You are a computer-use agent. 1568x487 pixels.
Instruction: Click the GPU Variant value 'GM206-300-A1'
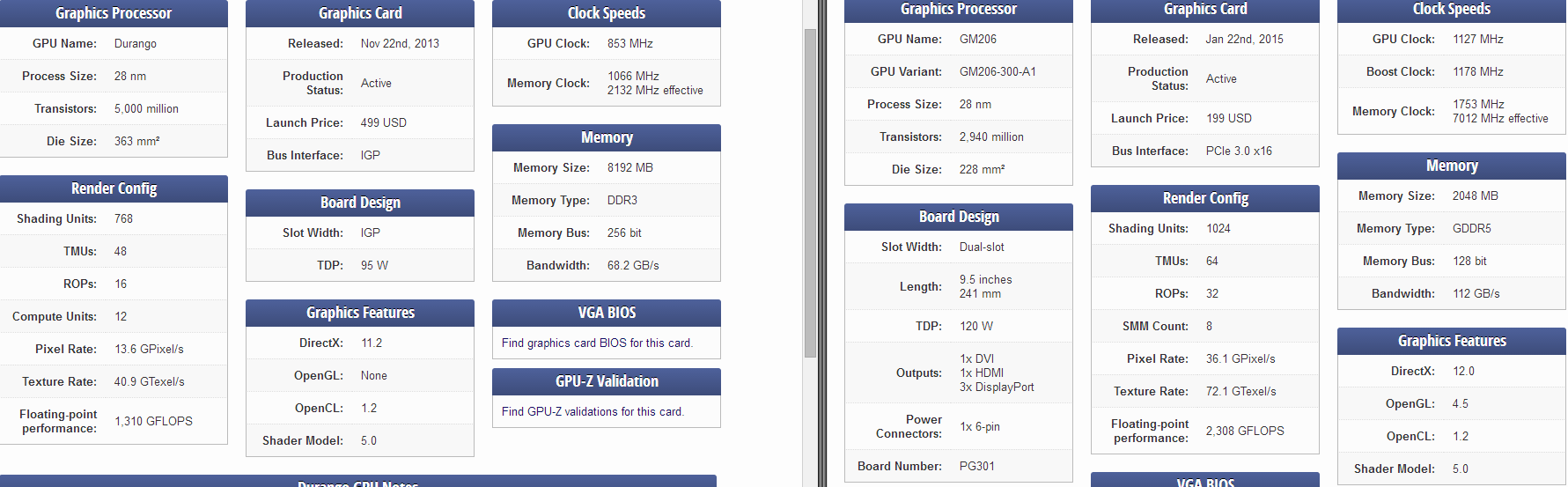coord(997,71)
